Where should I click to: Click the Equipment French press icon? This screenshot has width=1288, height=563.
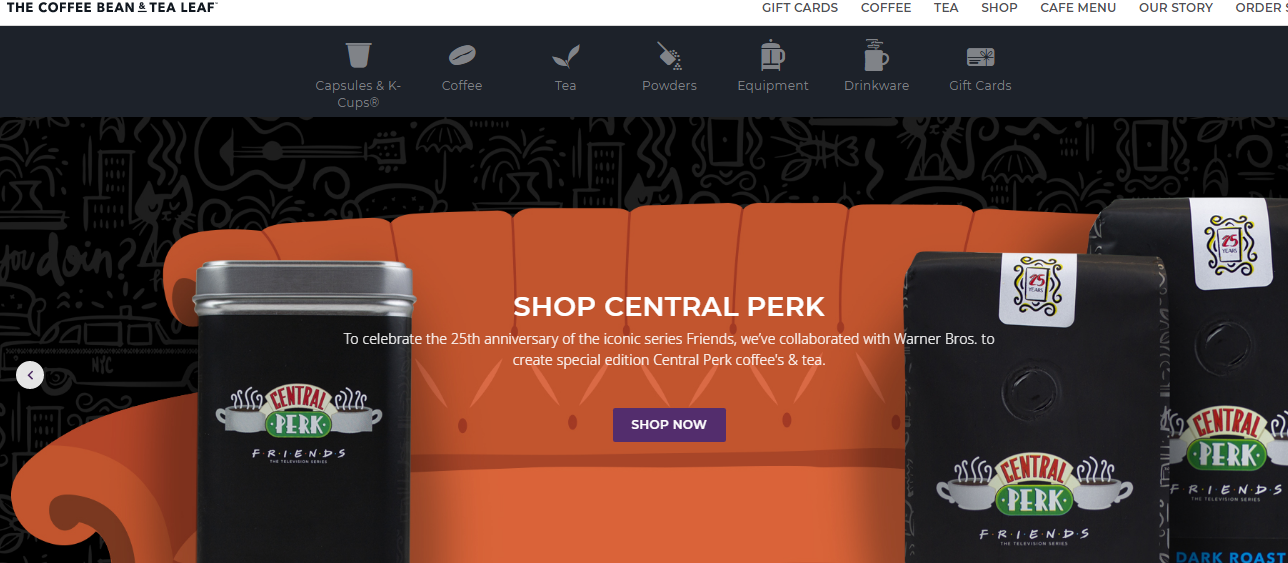pyautogui.click(x=772, y=55)
